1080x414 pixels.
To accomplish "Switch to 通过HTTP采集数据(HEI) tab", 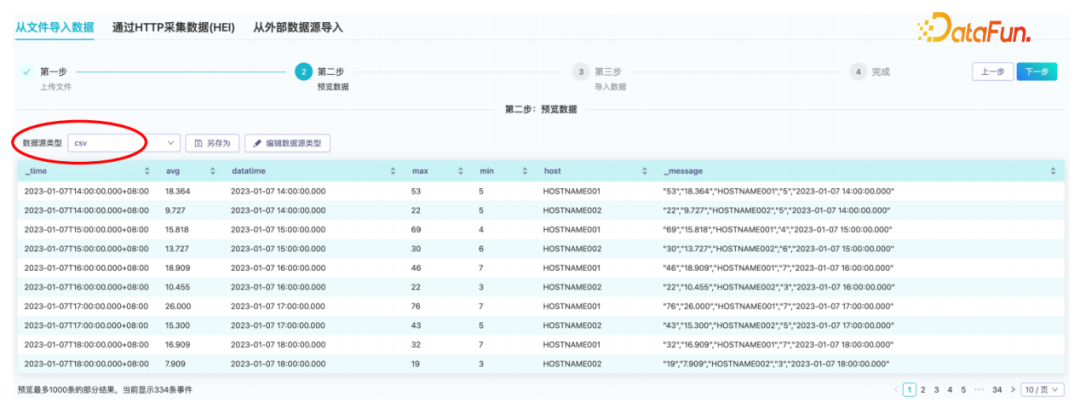I will pyautogui.click(x=173, y=27).
